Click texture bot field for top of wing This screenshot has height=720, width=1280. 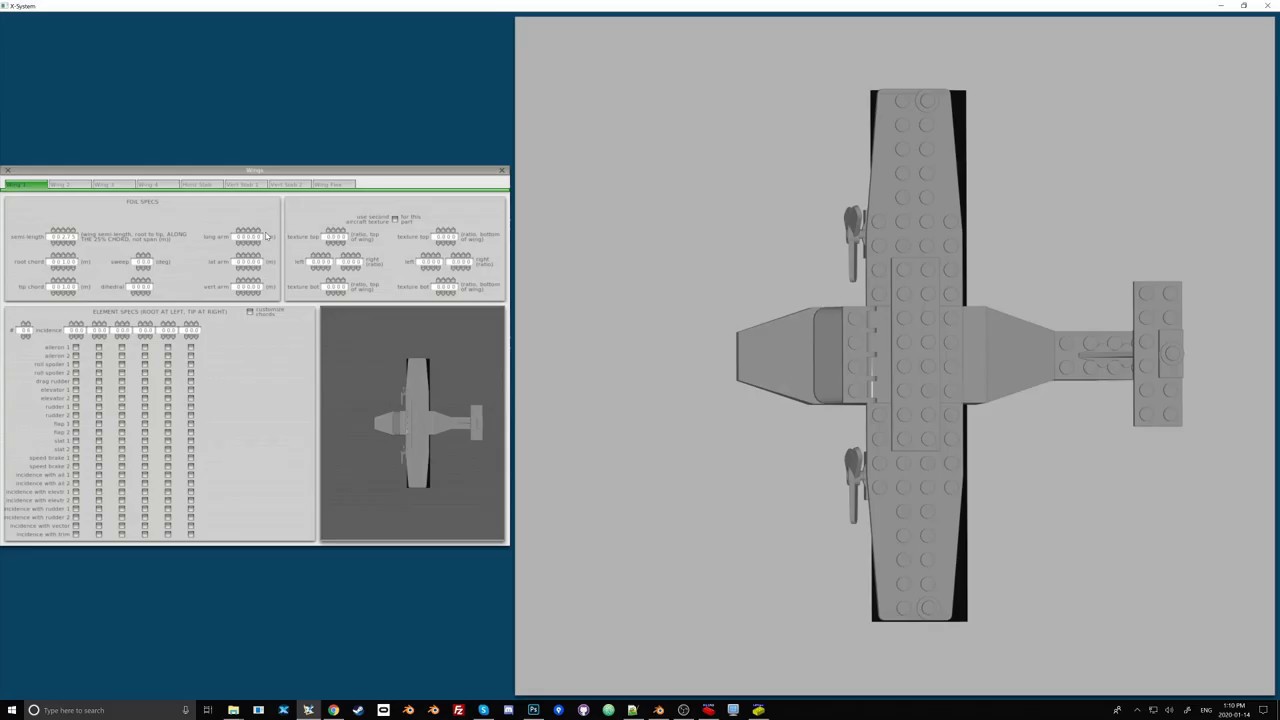[335, 287]
